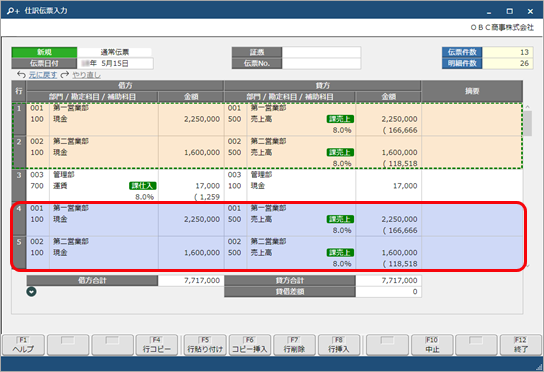This screenshot has width=544, height=372.
Task: Click row 5 credit amount 1,600,000
Action: click(399, 253)
